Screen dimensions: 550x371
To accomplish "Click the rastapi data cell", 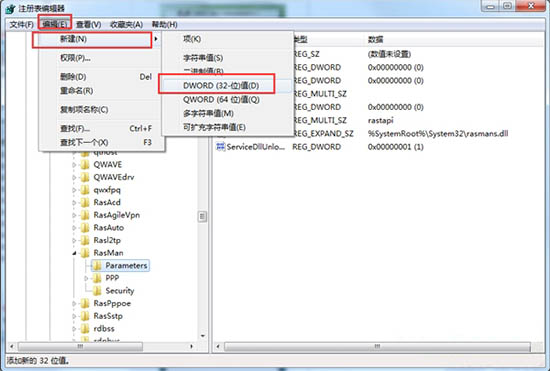I will coord(380,120).
